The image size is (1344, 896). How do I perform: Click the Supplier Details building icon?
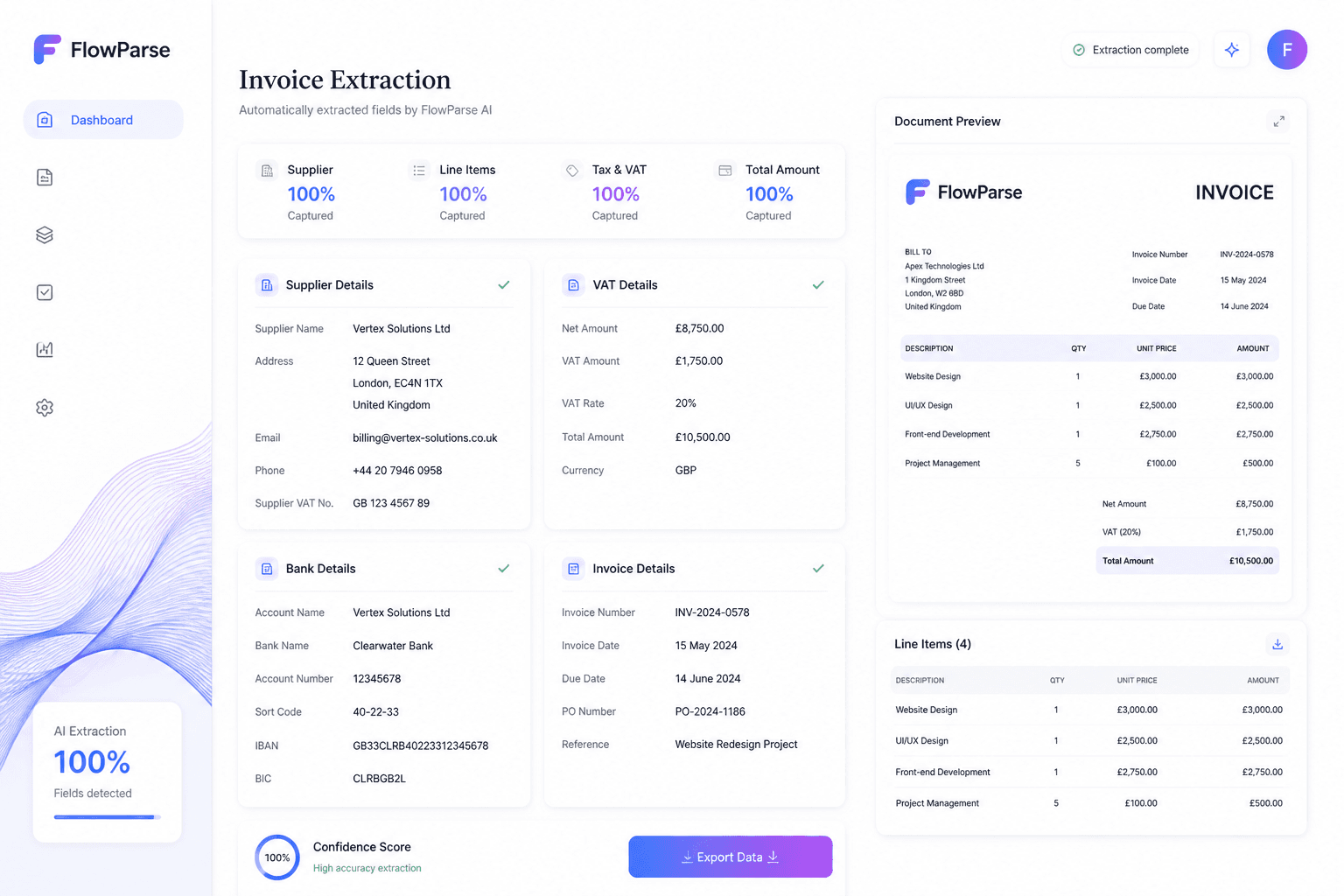267,285
